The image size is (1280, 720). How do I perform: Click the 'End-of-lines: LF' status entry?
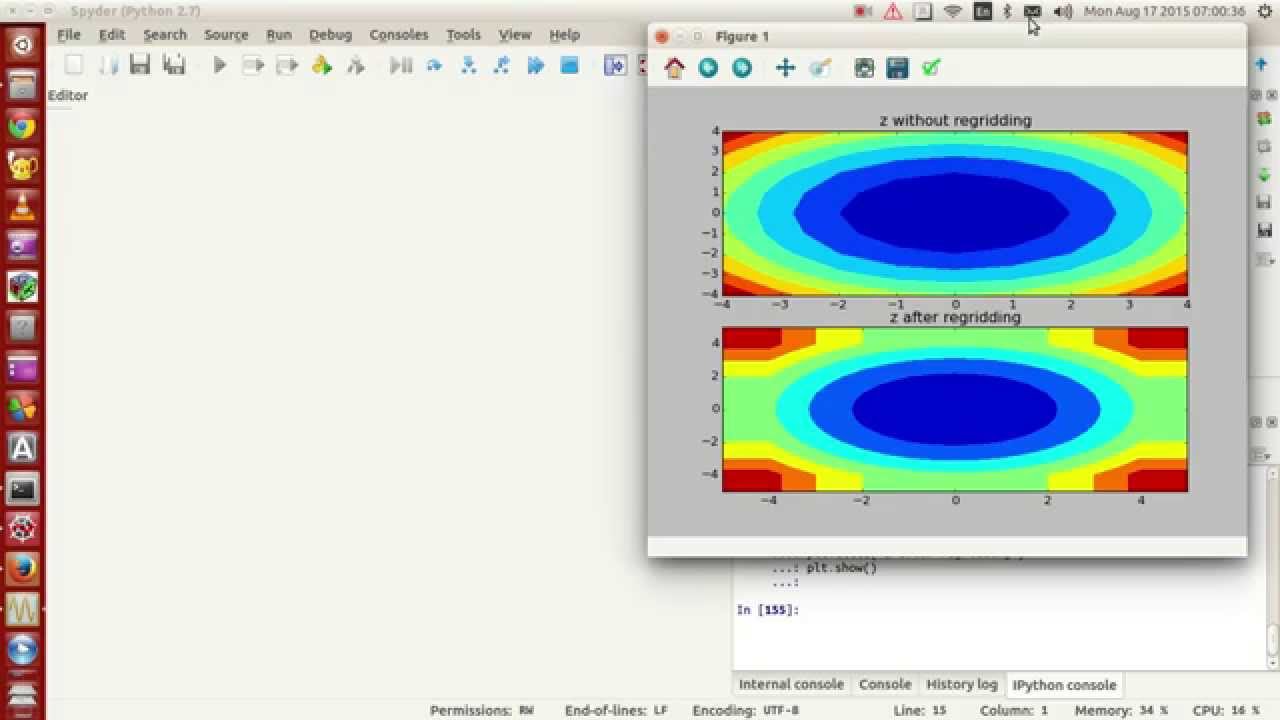point(616,710)
